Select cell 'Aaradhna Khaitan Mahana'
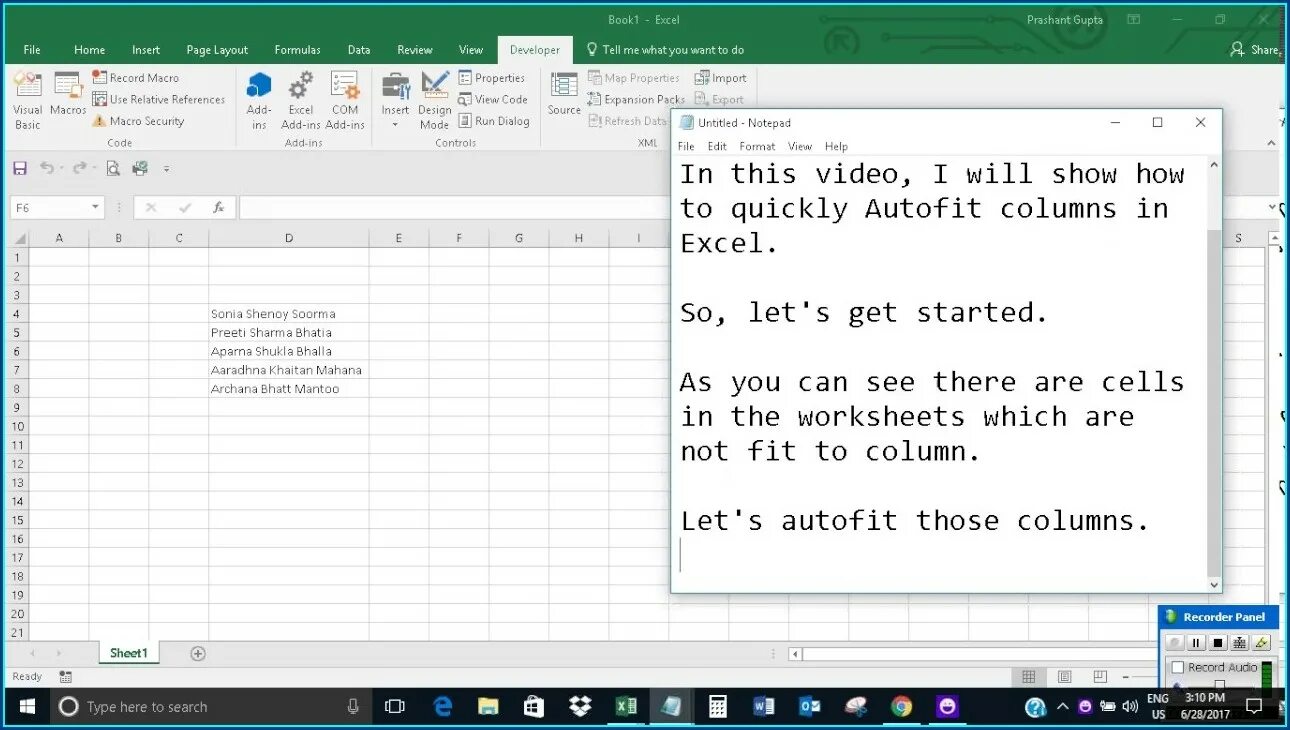 [289, 370]
